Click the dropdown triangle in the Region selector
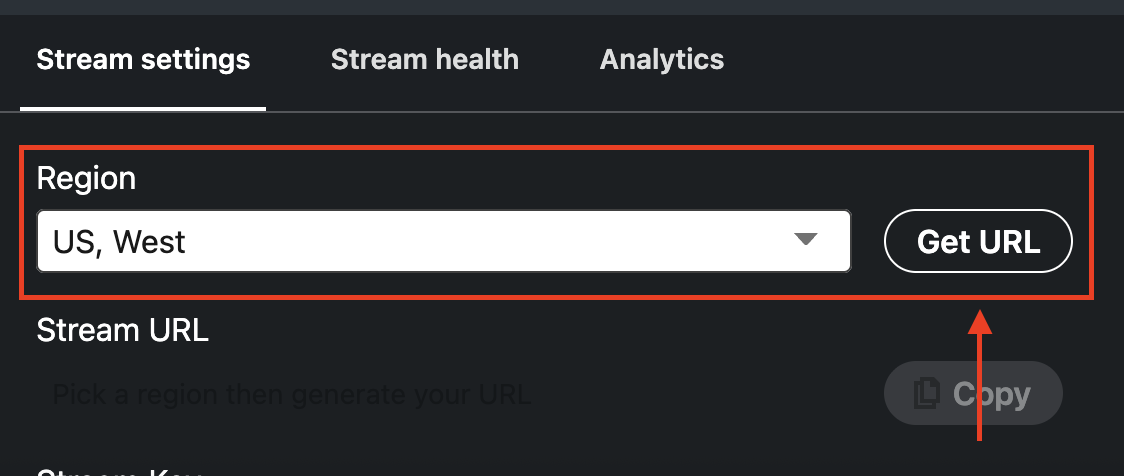1124x476 pixels. tap(805, 240)
